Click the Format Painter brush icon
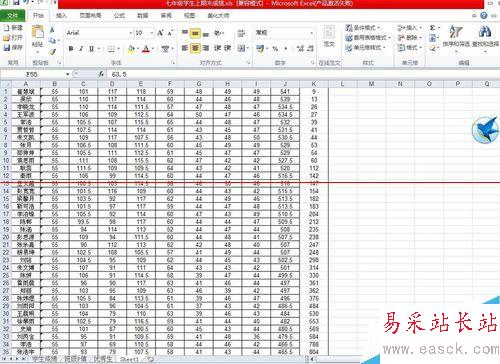 click(x=52, y=52)
